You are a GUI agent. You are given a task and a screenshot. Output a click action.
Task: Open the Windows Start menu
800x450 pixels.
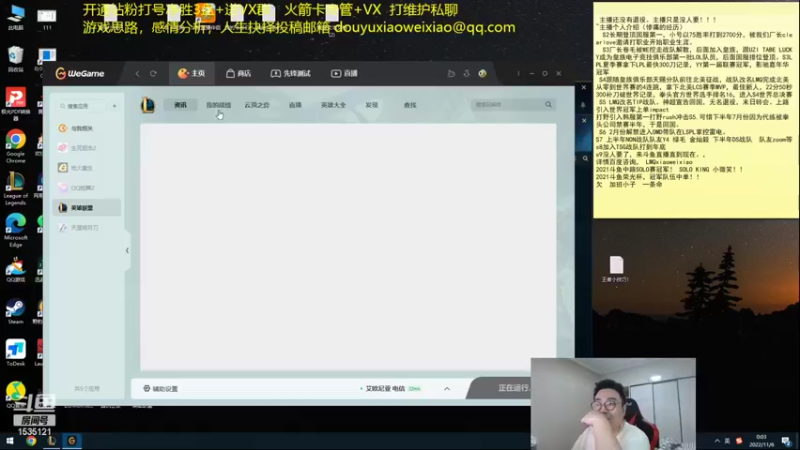click(x=10, y=441)
